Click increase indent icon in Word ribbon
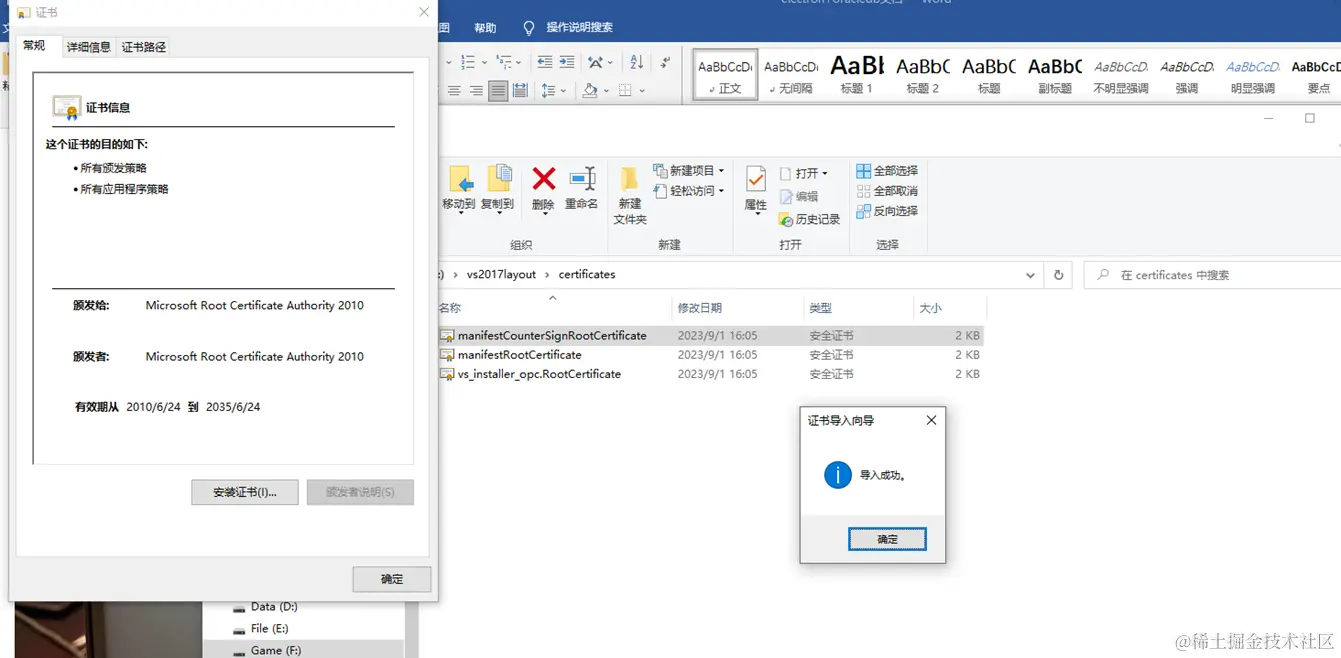The width and height of the screenshot is (1341, 658). pyautogui.click(x=567, y=62)
